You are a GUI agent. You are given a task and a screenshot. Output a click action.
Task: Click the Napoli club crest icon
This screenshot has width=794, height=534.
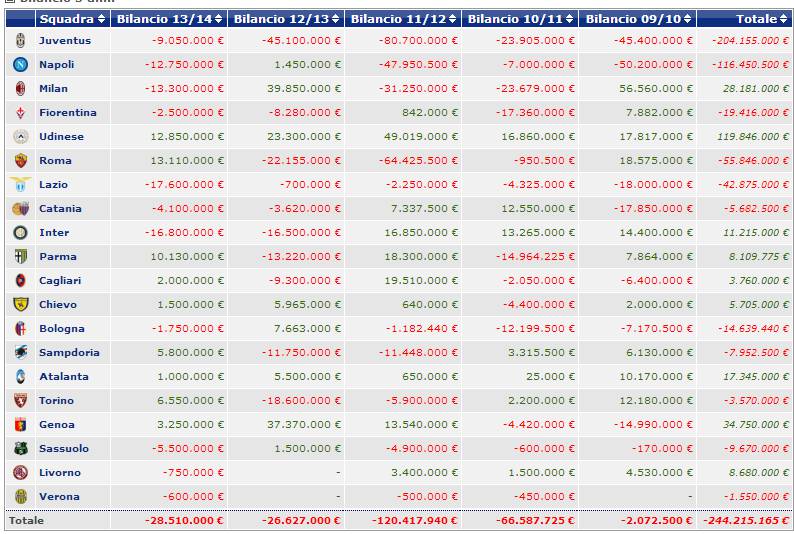[20, 64]
